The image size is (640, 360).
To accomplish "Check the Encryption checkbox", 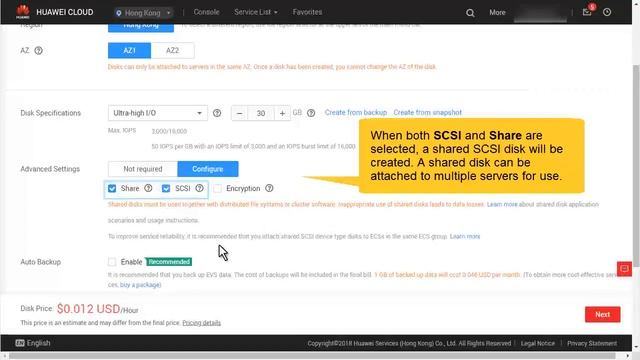I will (x=218, y=188).
